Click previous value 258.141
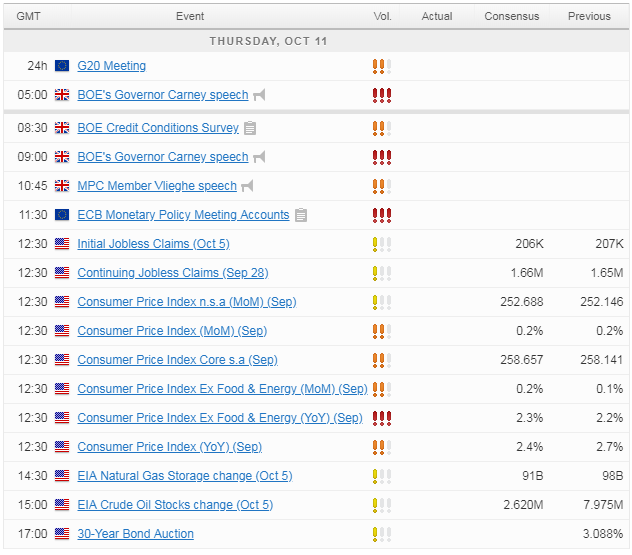Screen dimensions: 632x555 coord(602,360)
